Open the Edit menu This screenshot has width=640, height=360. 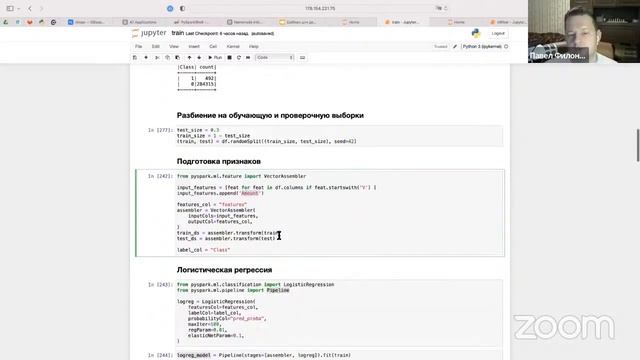coord(156,47)
